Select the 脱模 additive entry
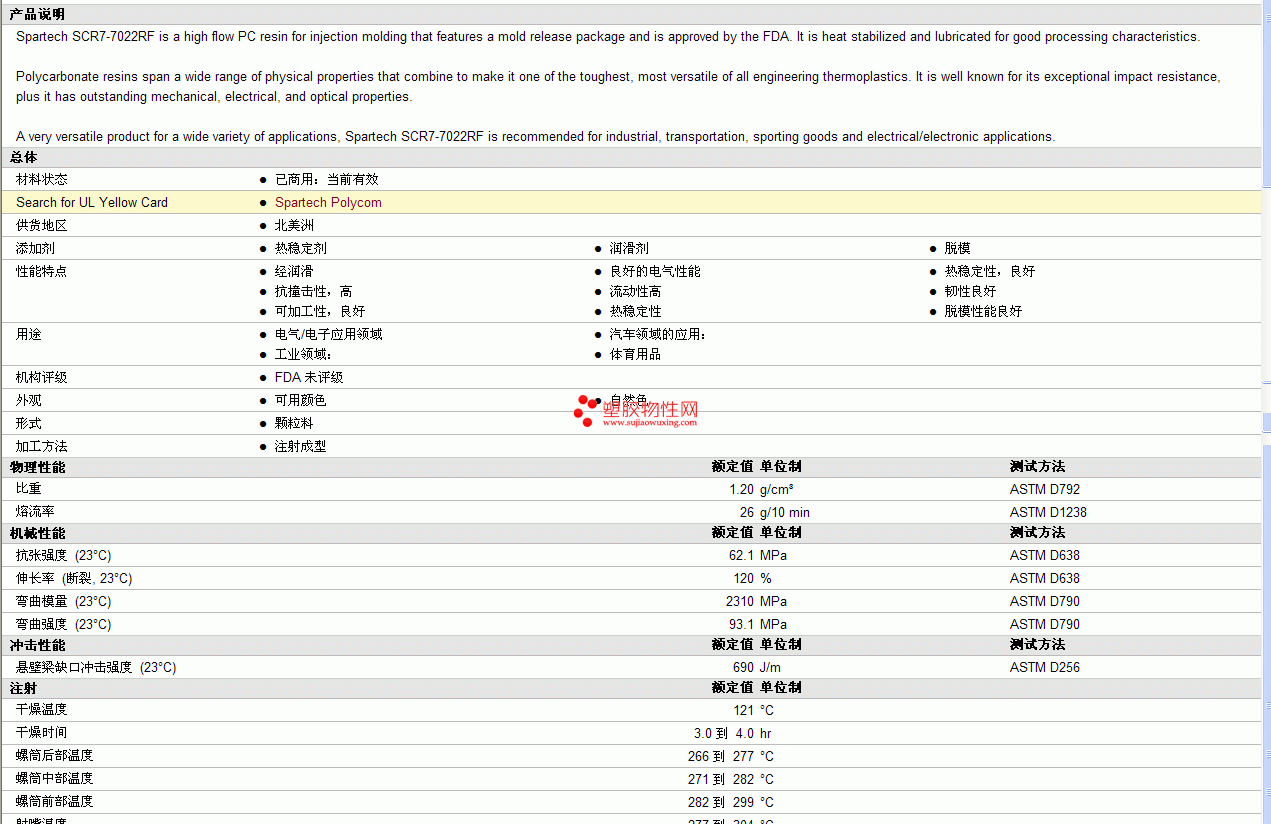The height and width of the screenshot is (824, 1271). (x=958, y=248)
